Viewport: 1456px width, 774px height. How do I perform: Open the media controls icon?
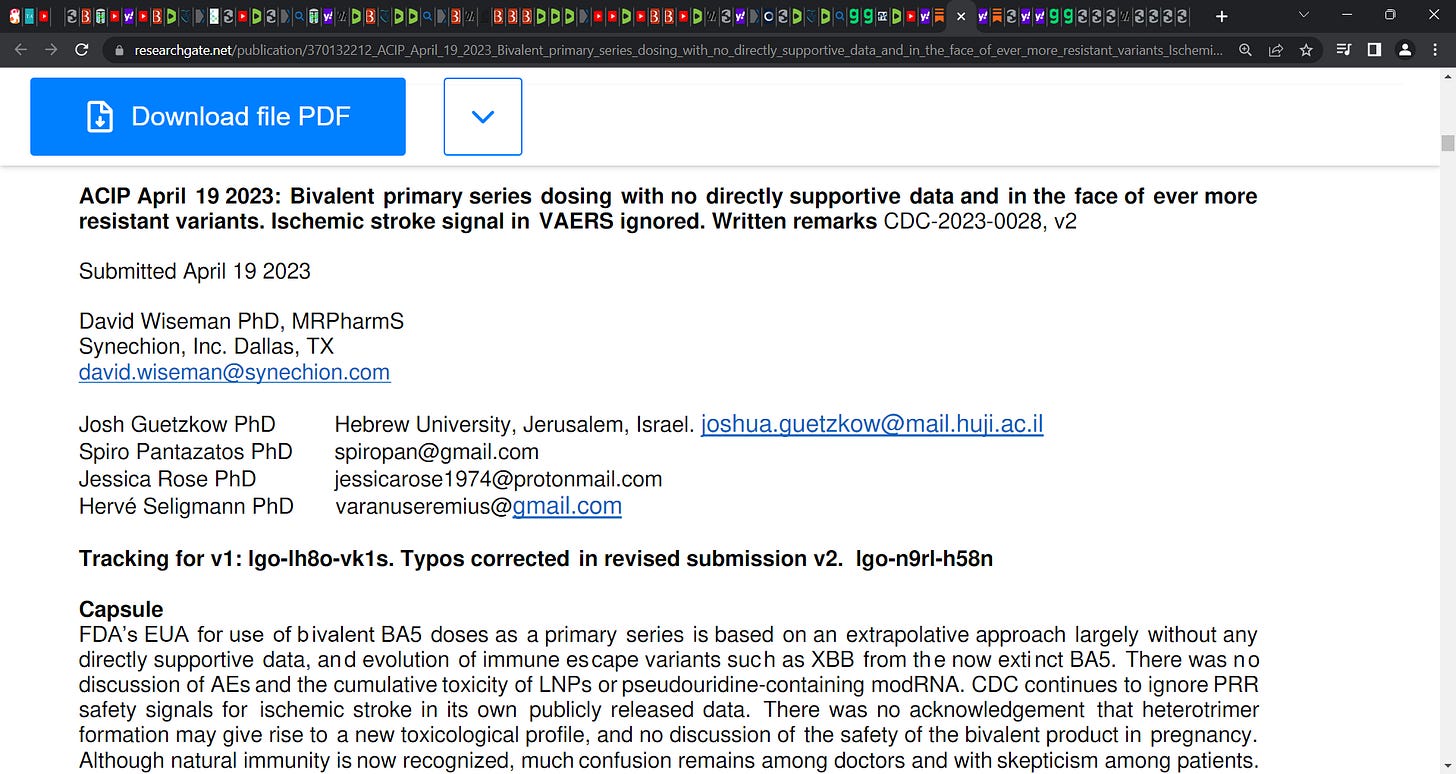1344,49
